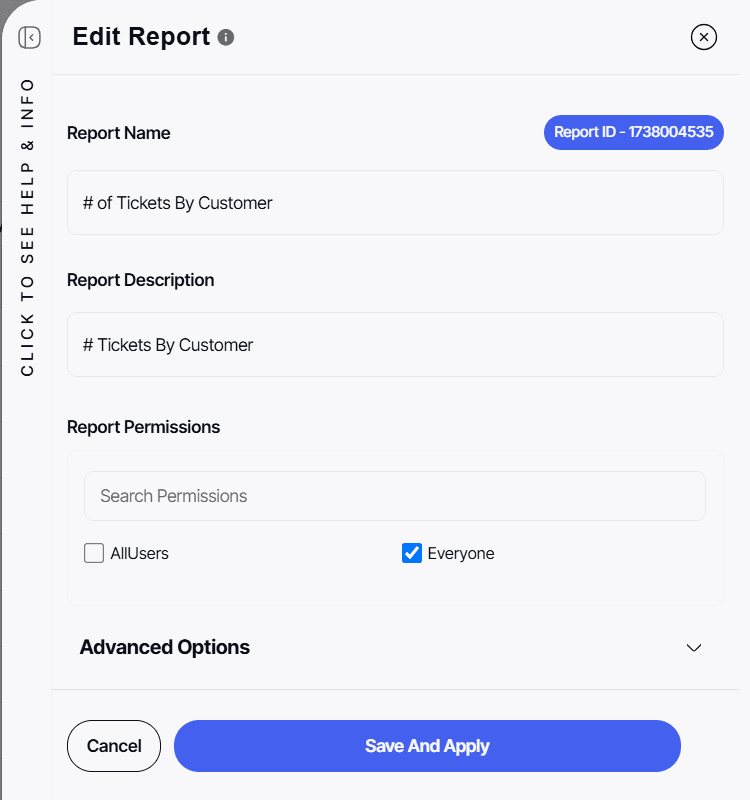The width and height of the screenshot is (750, 800).
Task: Toggle Everyone permissions off
Action: point(412,553)
